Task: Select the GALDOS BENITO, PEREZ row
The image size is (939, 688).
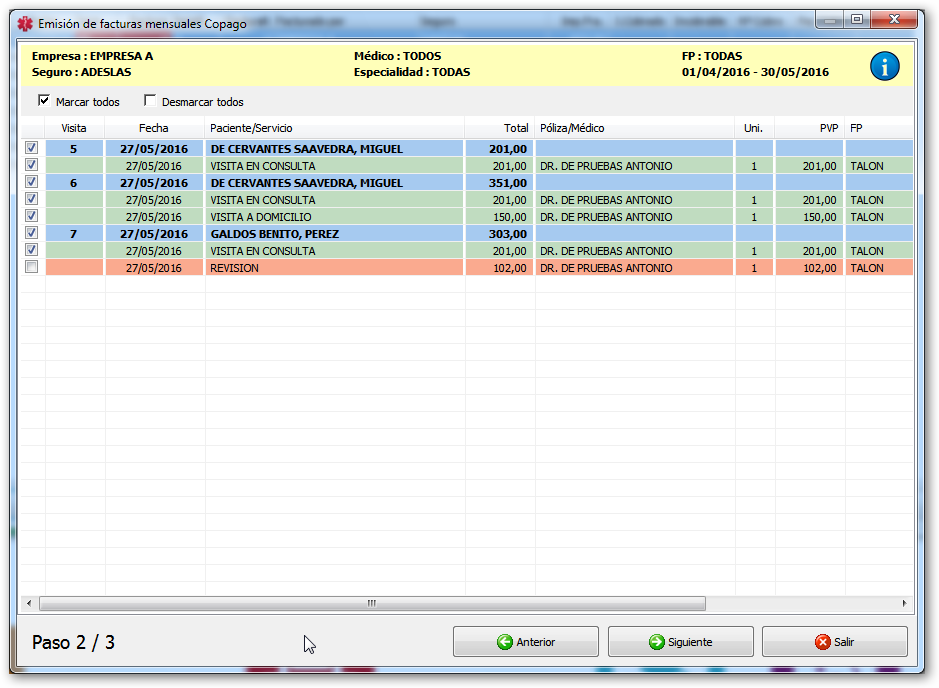Action: pyautogui.click(x=273, y=234)
